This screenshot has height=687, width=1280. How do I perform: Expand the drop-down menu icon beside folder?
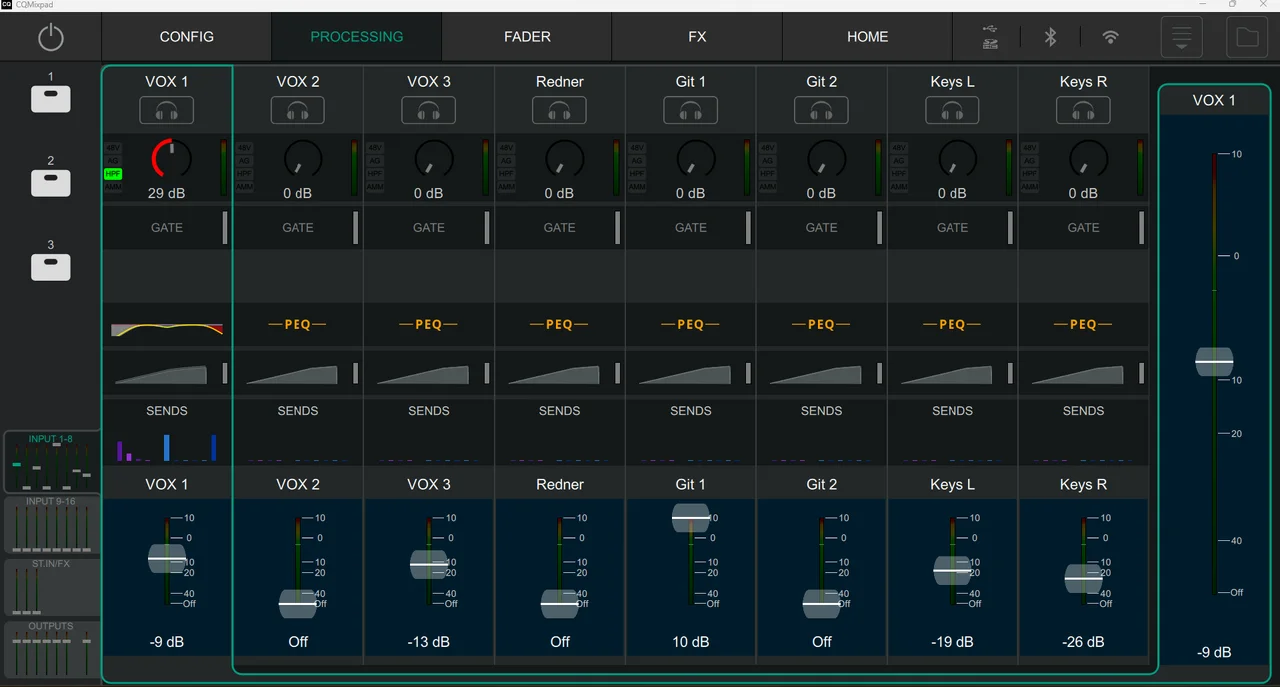[1181, 38]
